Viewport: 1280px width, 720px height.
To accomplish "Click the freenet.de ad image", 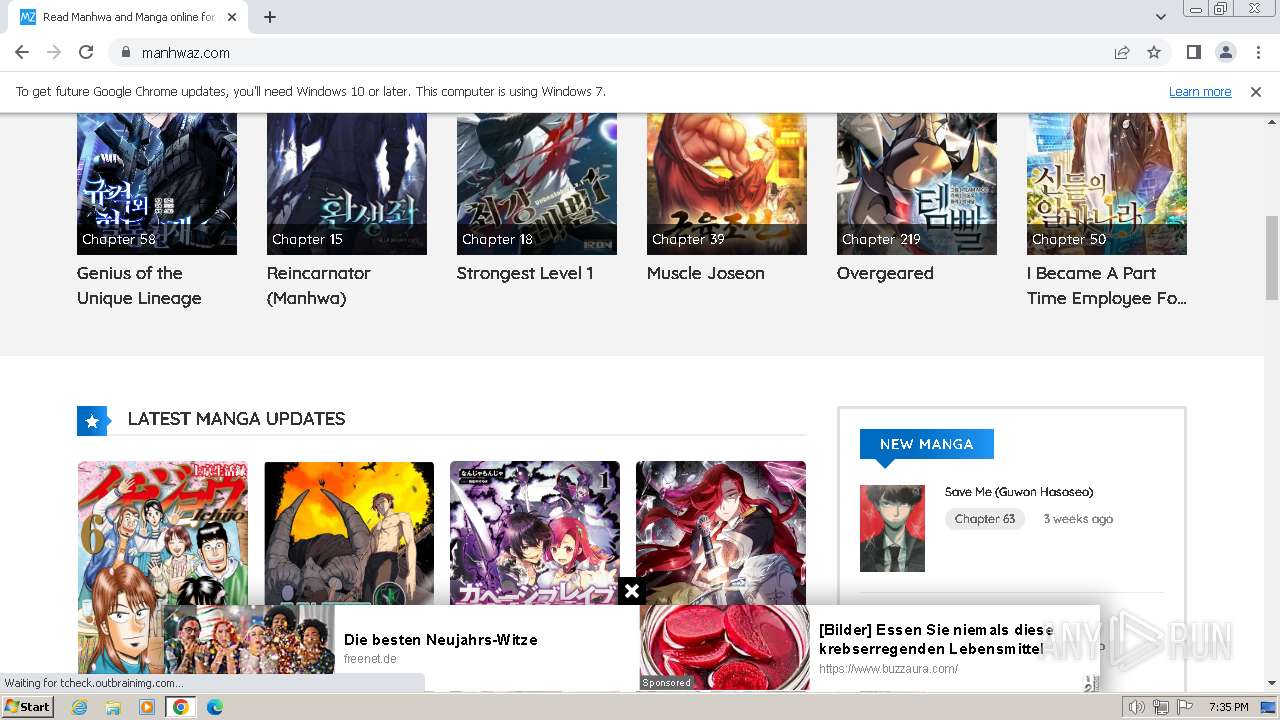I will (x=249, y=647).
